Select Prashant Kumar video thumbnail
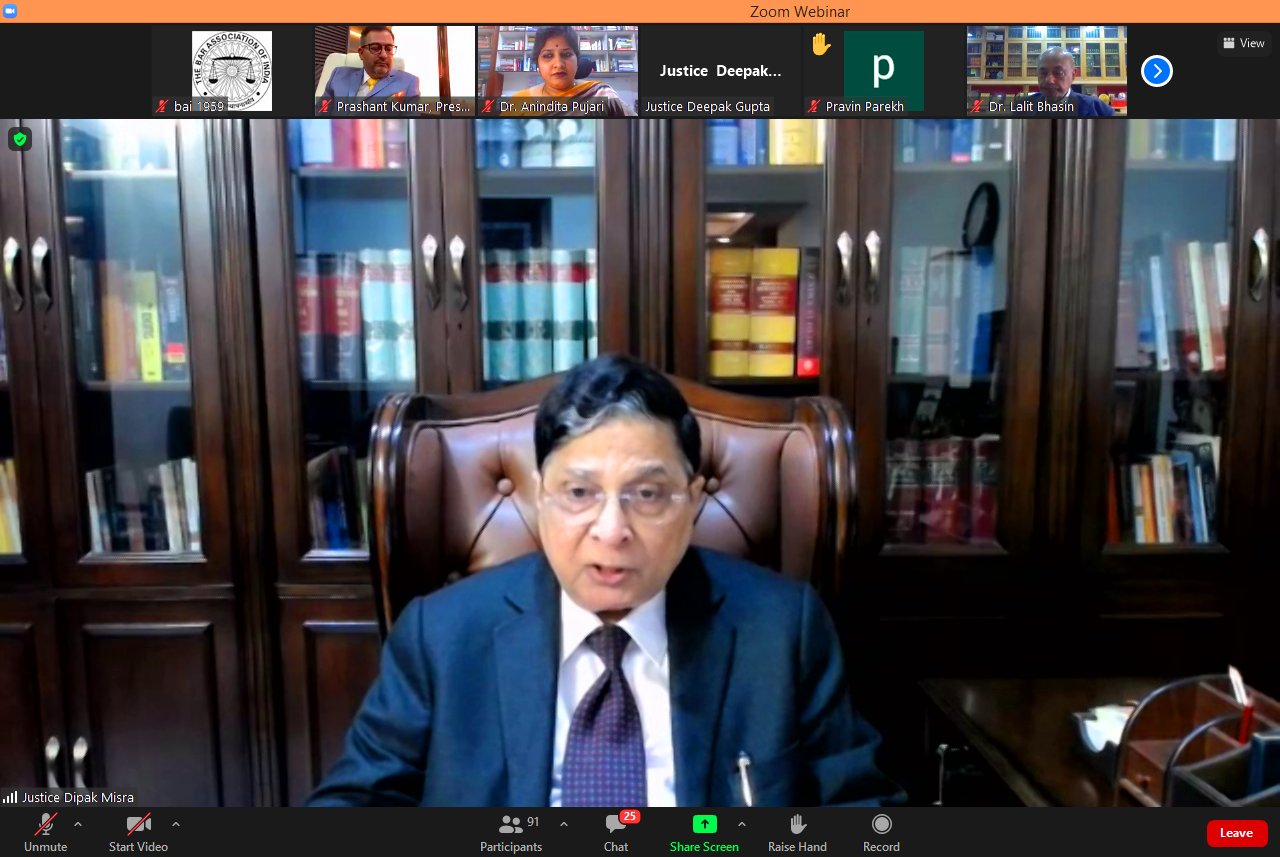The image size is (1280, 857). click(x=394, y=70)
